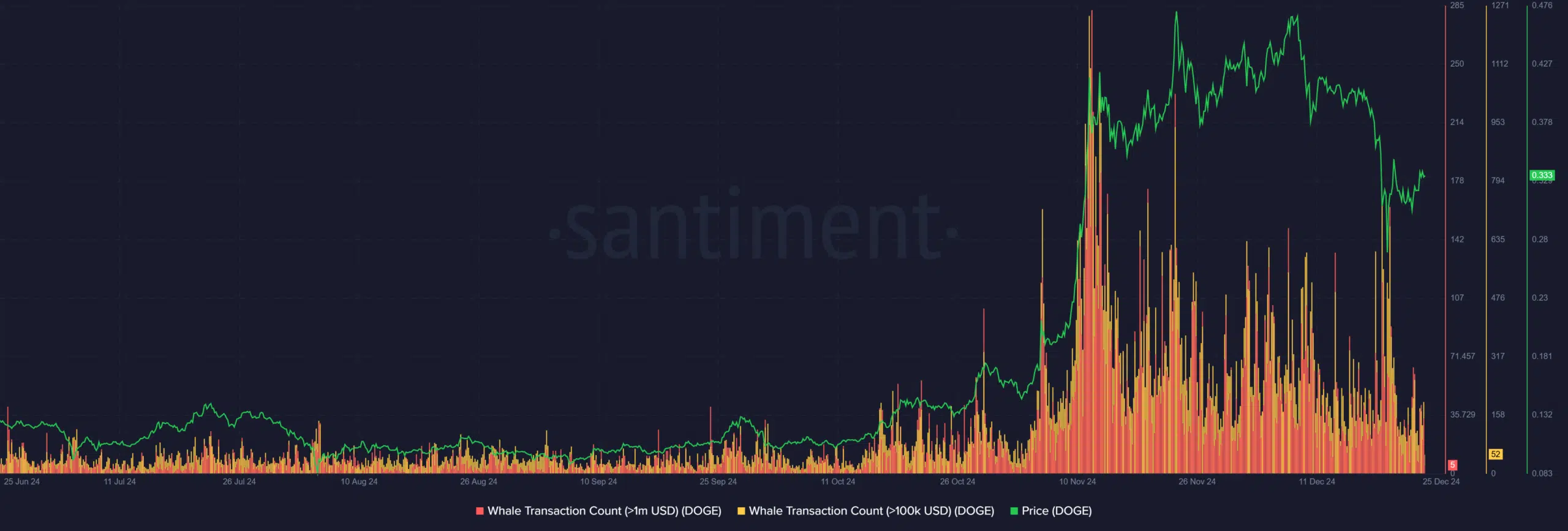Select the 26 Jul 24 date label
This screenshot has width=1568, height=531.
(239, 481)
